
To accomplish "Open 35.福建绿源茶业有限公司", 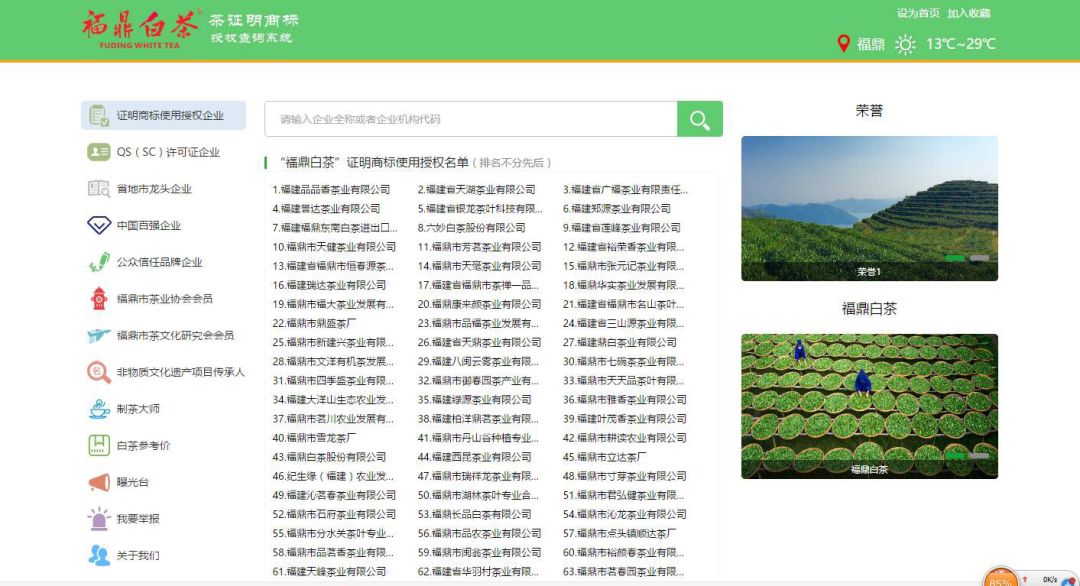I will (475, 399).
